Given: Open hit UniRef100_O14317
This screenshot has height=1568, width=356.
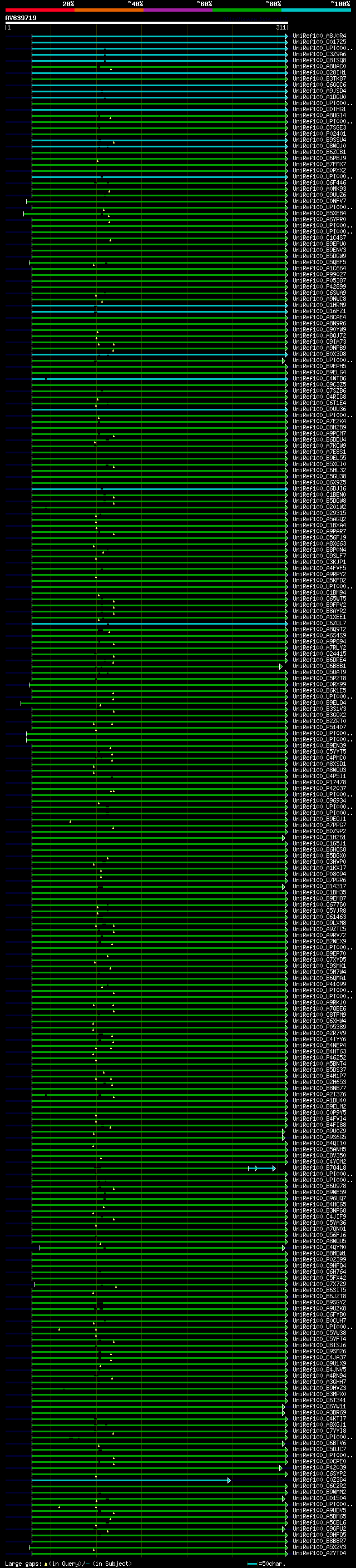Looking at the screenshot, I should coord(319,887).
